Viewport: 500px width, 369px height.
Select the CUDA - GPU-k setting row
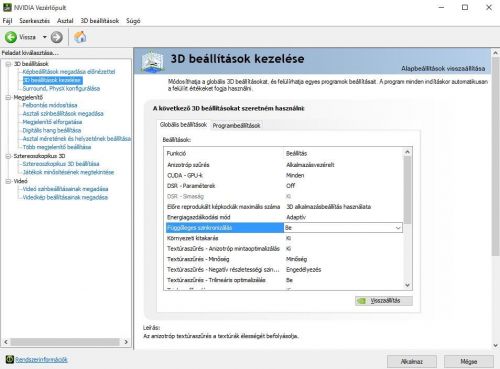pos(284,175)
